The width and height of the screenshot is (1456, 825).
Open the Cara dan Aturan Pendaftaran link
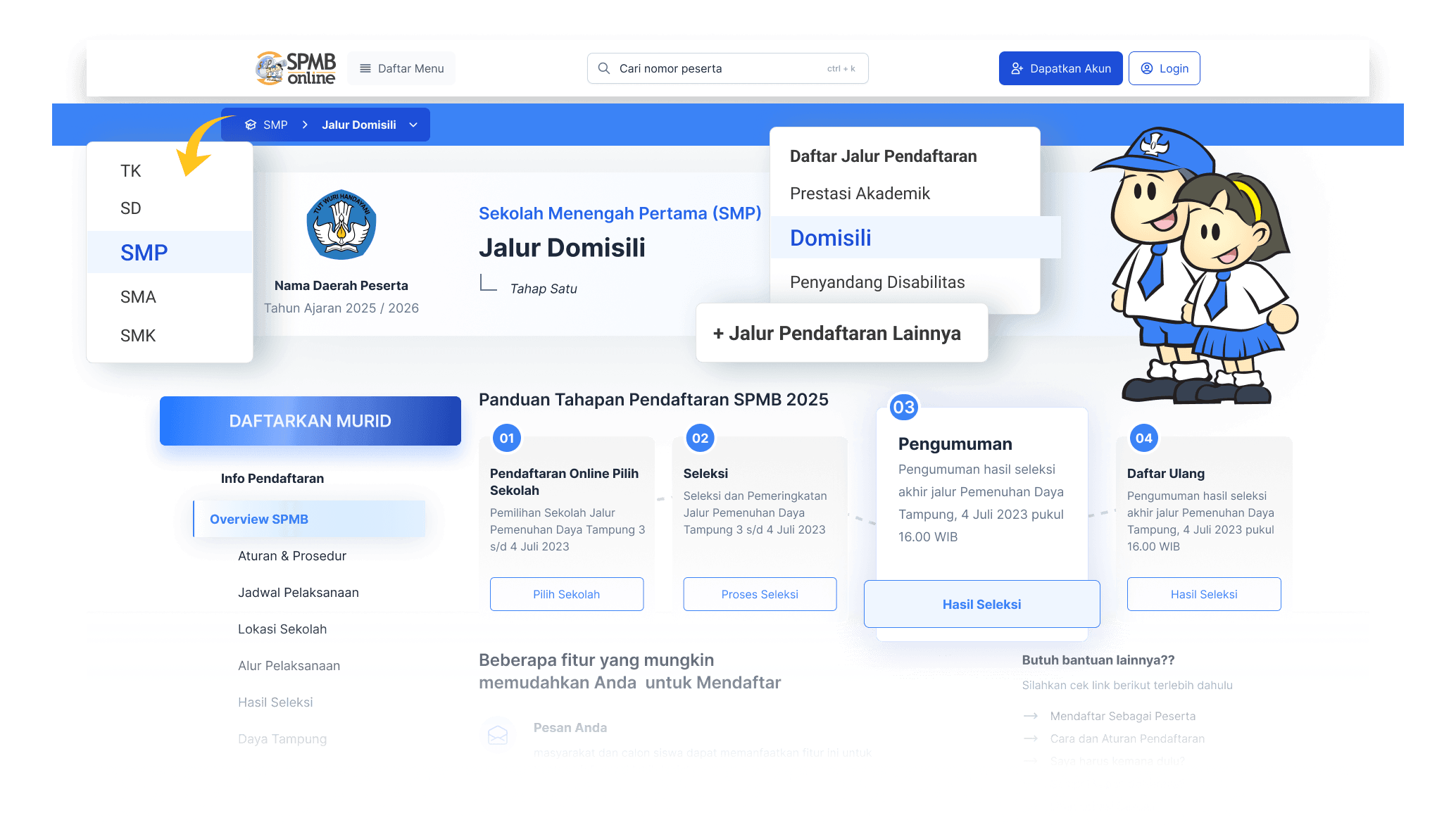tap(1127, 738)
